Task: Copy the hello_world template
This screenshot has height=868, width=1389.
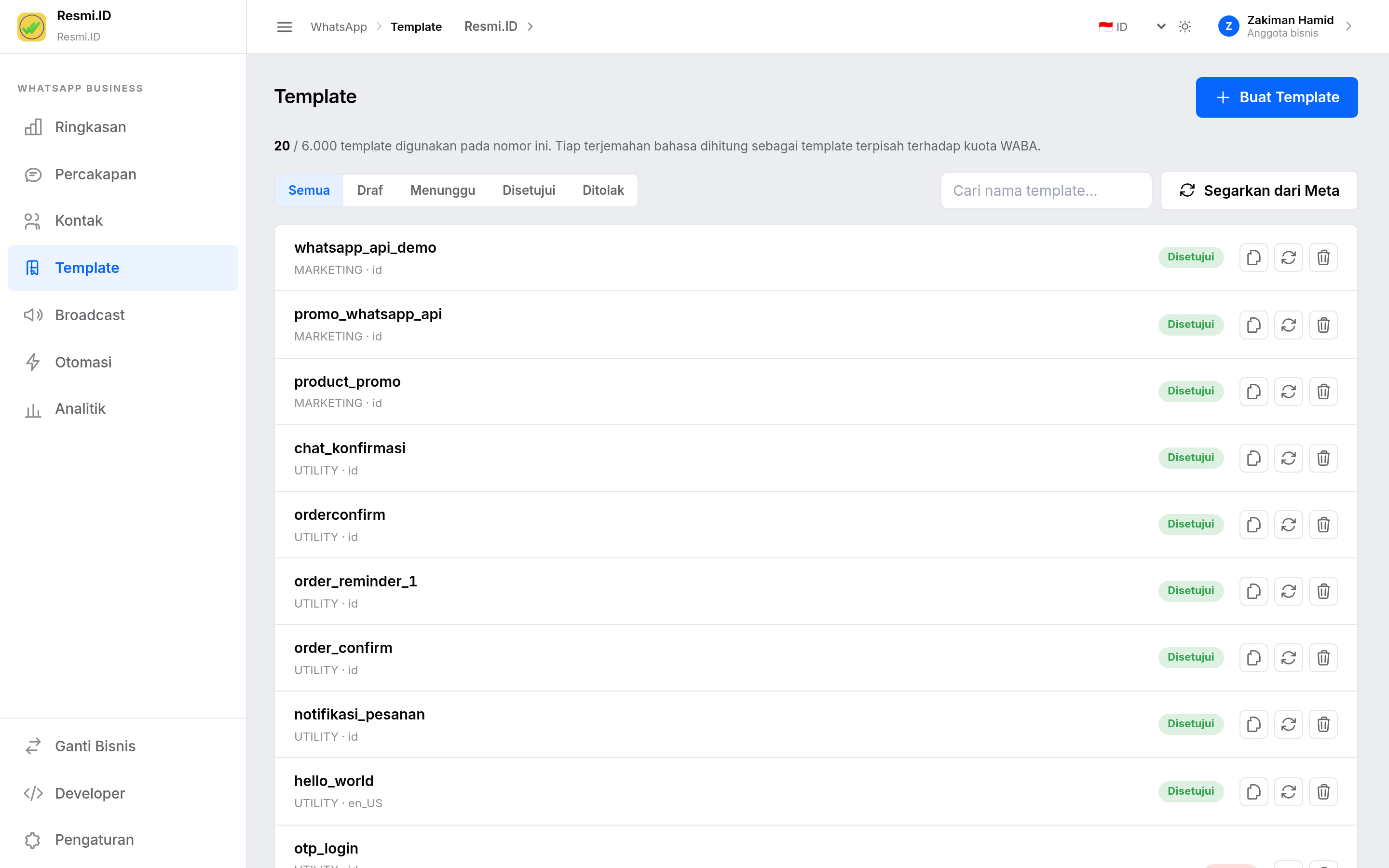Action: coord(1253,792)
